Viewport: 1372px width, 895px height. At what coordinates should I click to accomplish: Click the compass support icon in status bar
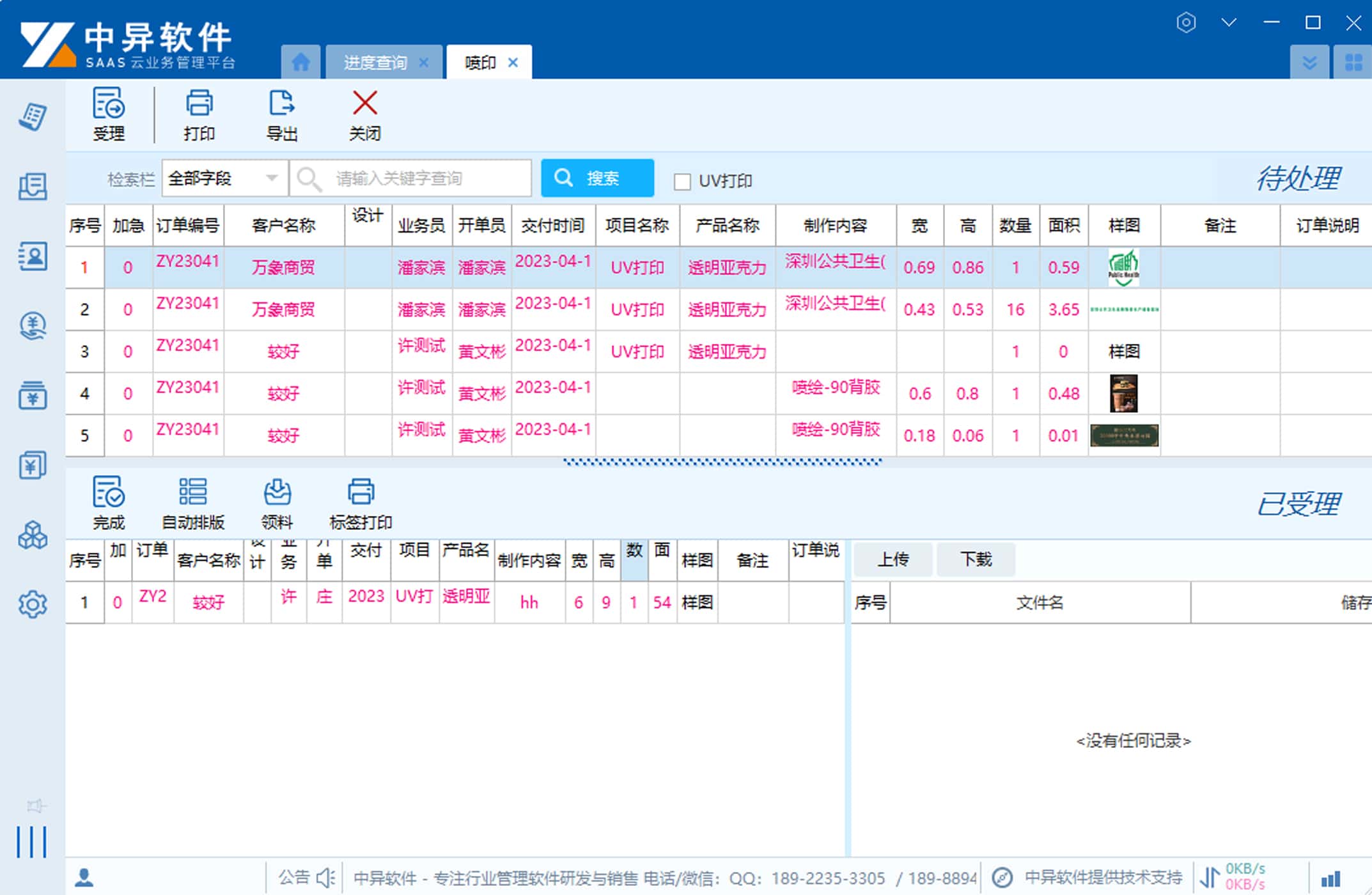pyautogui.click(x=1002, y=877)
